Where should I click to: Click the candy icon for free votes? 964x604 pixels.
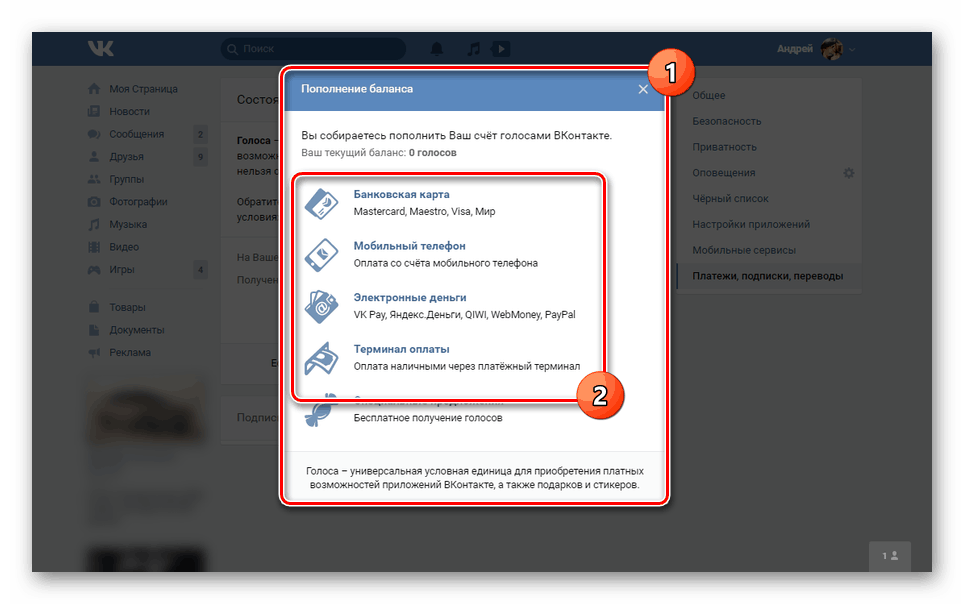pyautogui.click(x=320, y=411)
